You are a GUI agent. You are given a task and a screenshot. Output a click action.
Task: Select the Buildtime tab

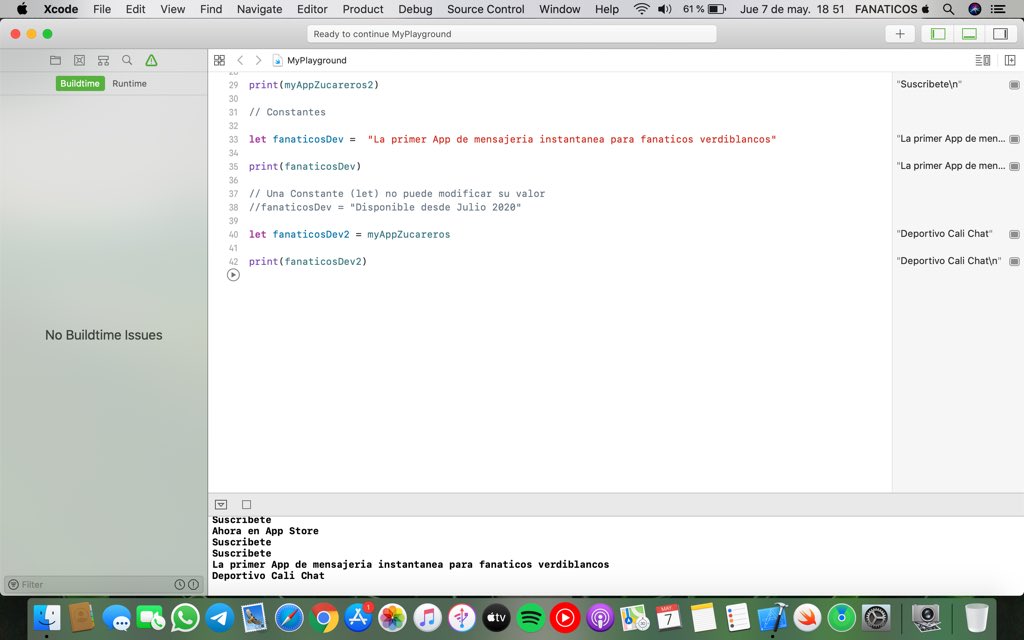tap(80, 84)
